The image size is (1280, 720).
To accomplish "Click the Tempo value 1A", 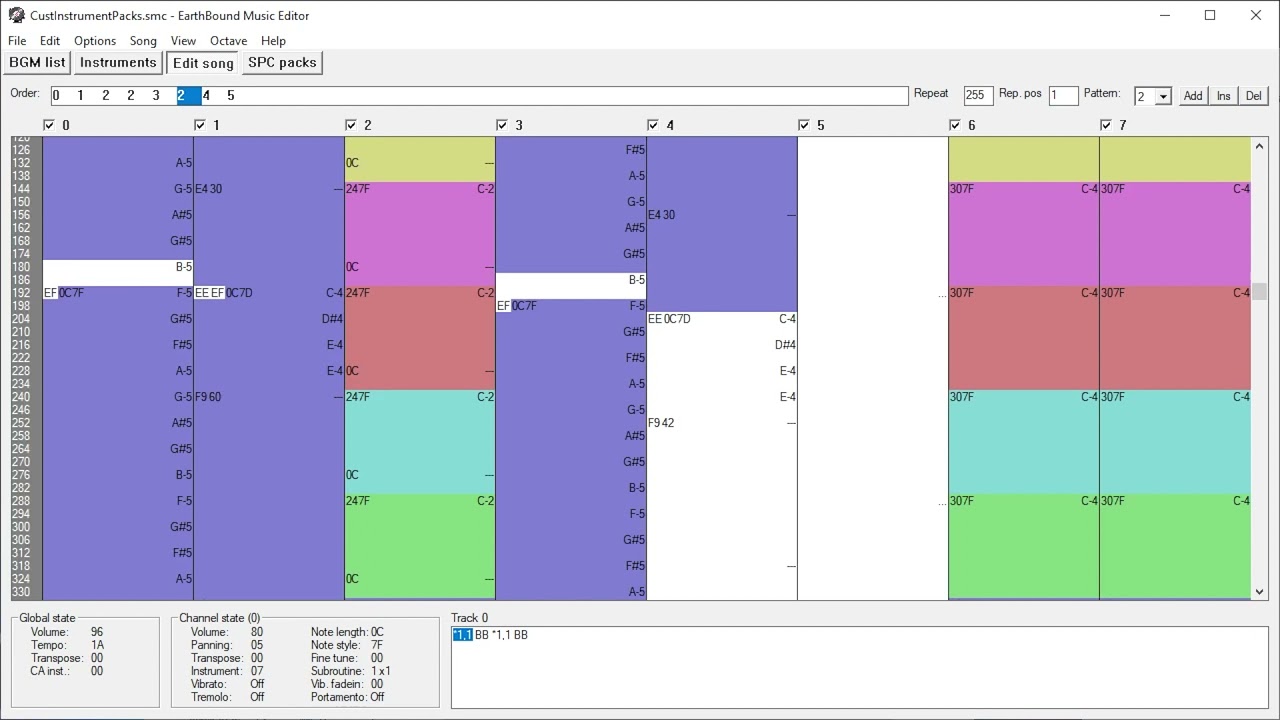I will coord(97,645).
